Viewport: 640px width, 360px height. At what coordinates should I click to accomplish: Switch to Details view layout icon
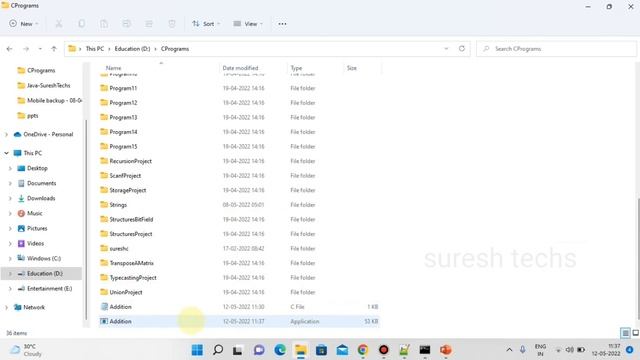tap(625, 333)
